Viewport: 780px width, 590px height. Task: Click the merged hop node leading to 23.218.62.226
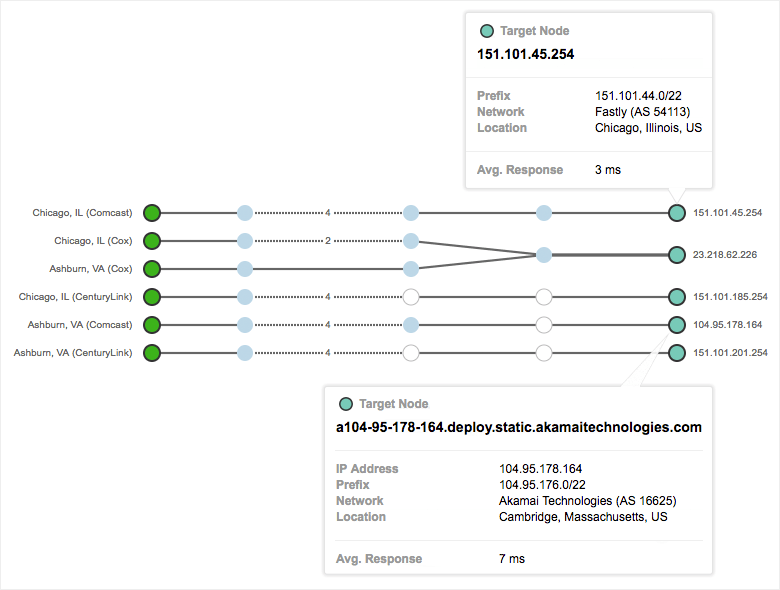[544, 255]
